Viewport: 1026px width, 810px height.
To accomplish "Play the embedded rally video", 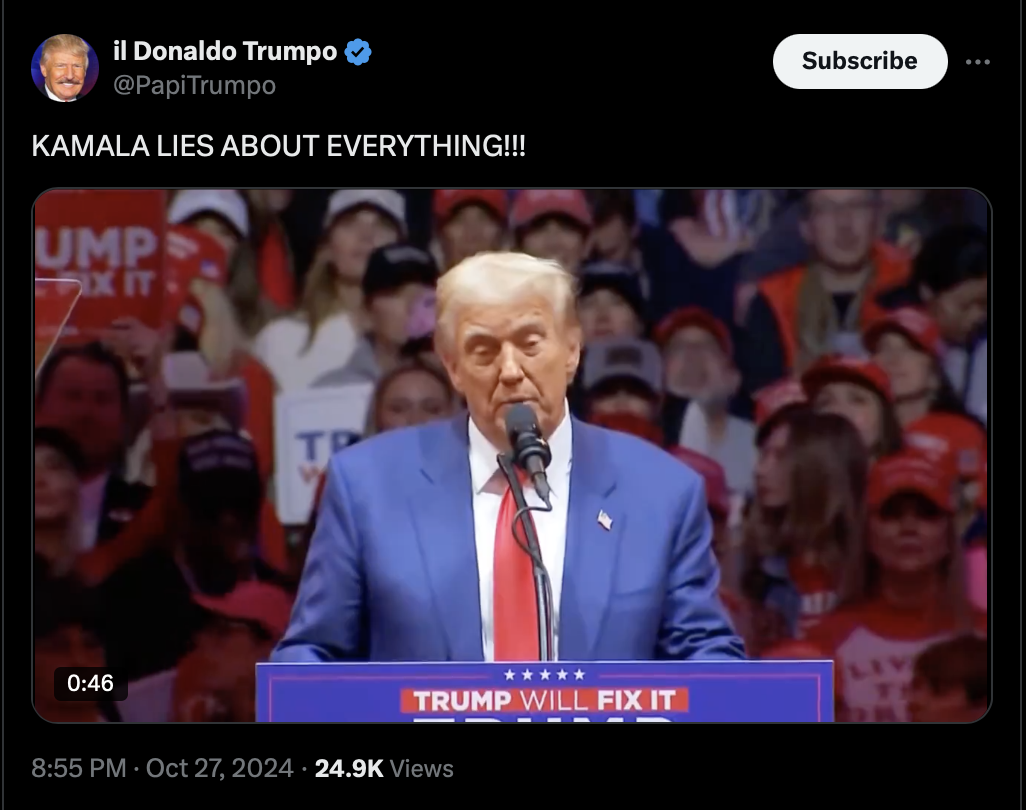I will click(512, 455).
